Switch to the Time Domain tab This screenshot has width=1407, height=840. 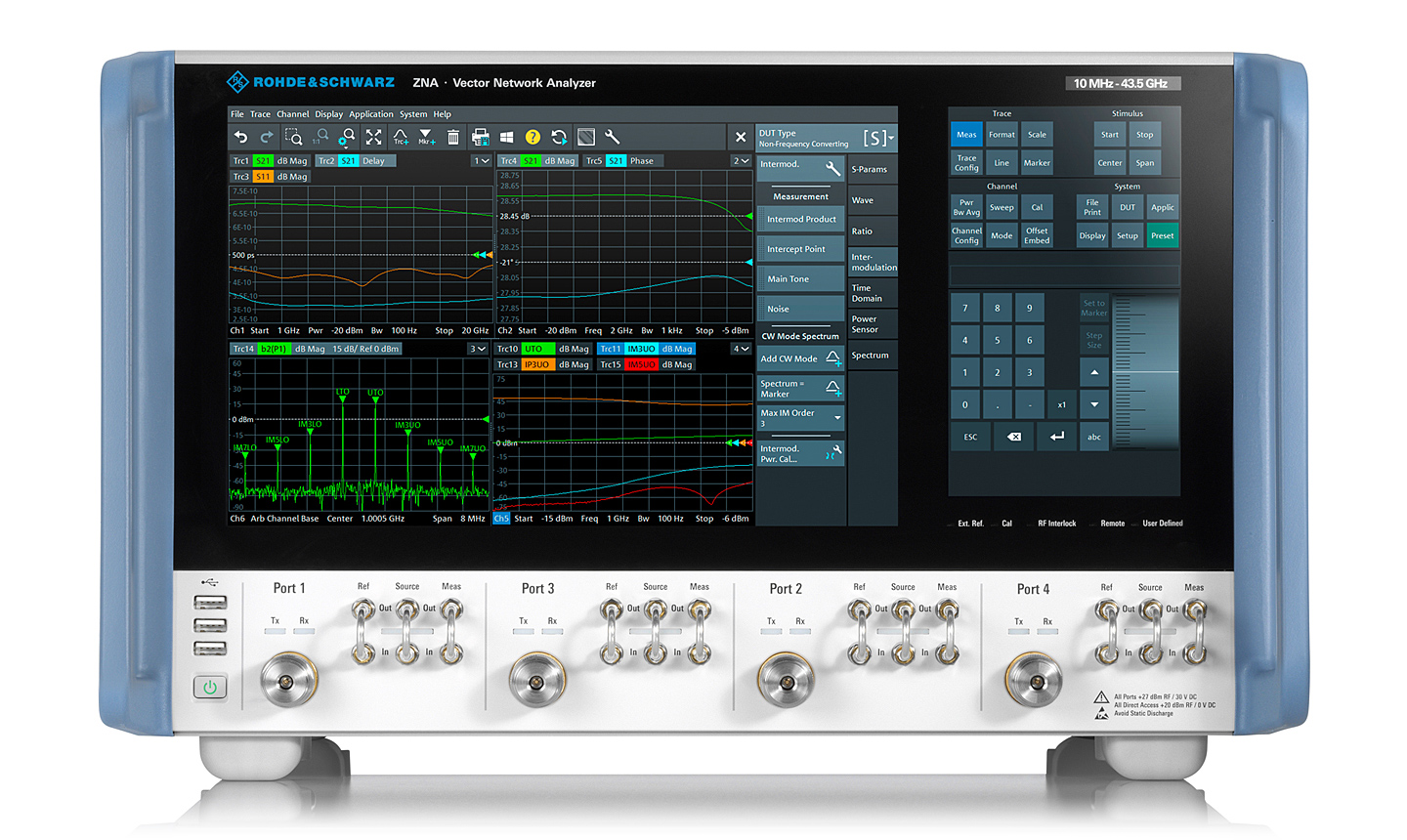[x=872, y=293]
